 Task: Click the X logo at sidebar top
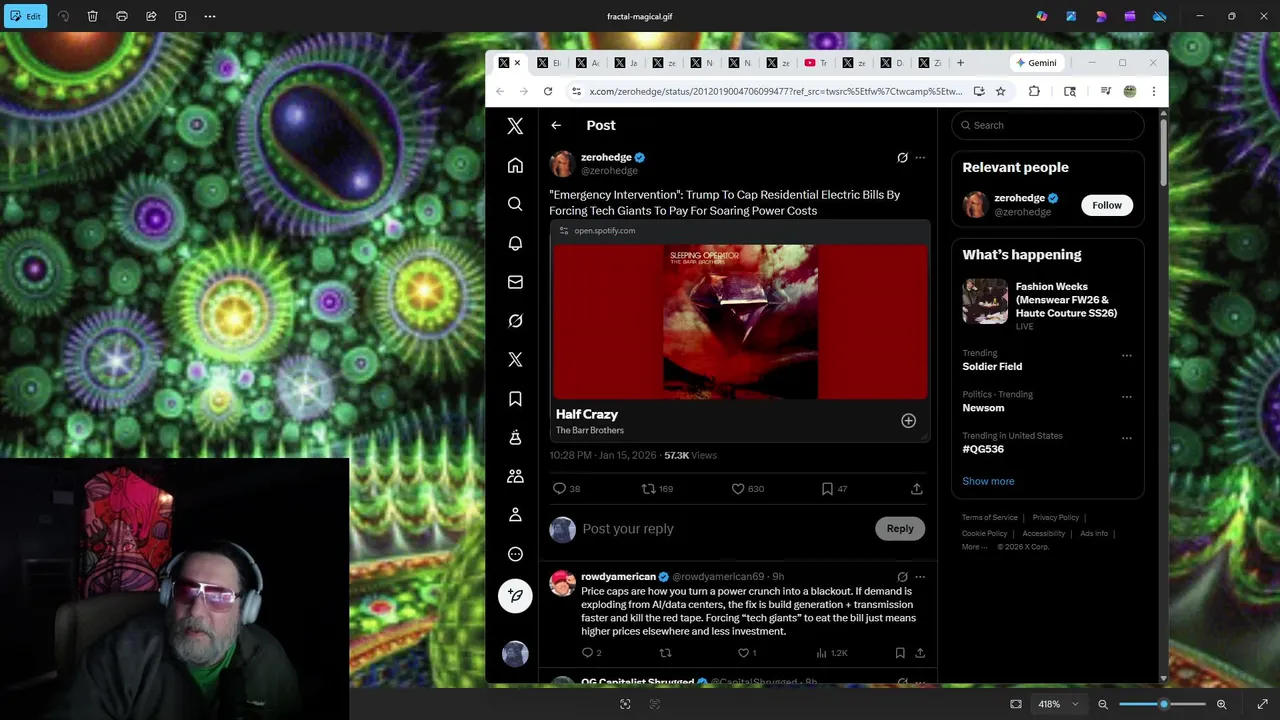(515, 126)
